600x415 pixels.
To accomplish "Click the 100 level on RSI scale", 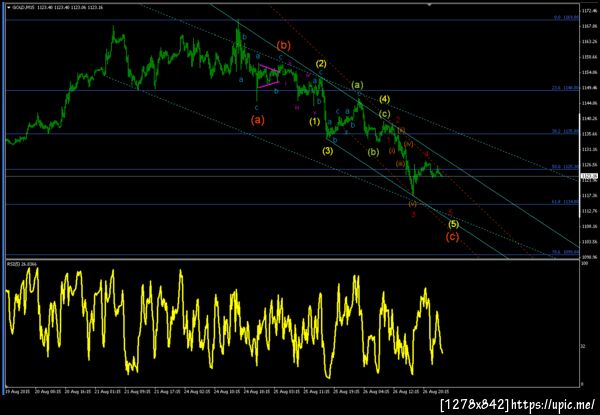I will click(x=584, y=265).
